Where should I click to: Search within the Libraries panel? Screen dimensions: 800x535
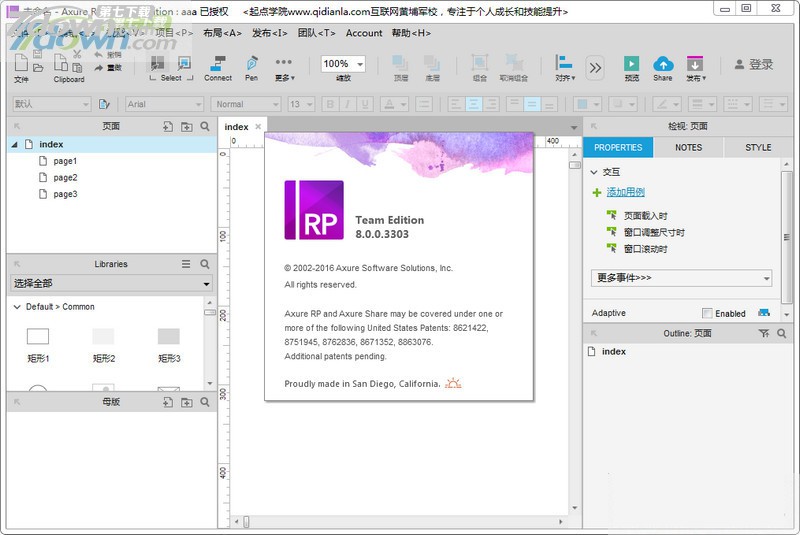[205, 264]
